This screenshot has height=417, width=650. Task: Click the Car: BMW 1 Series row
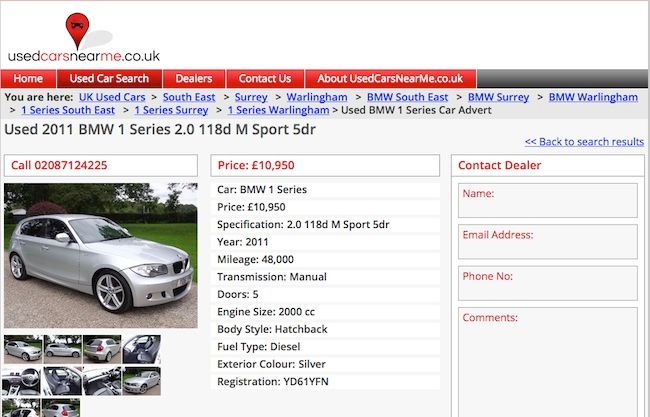click(x=325, y=190)
